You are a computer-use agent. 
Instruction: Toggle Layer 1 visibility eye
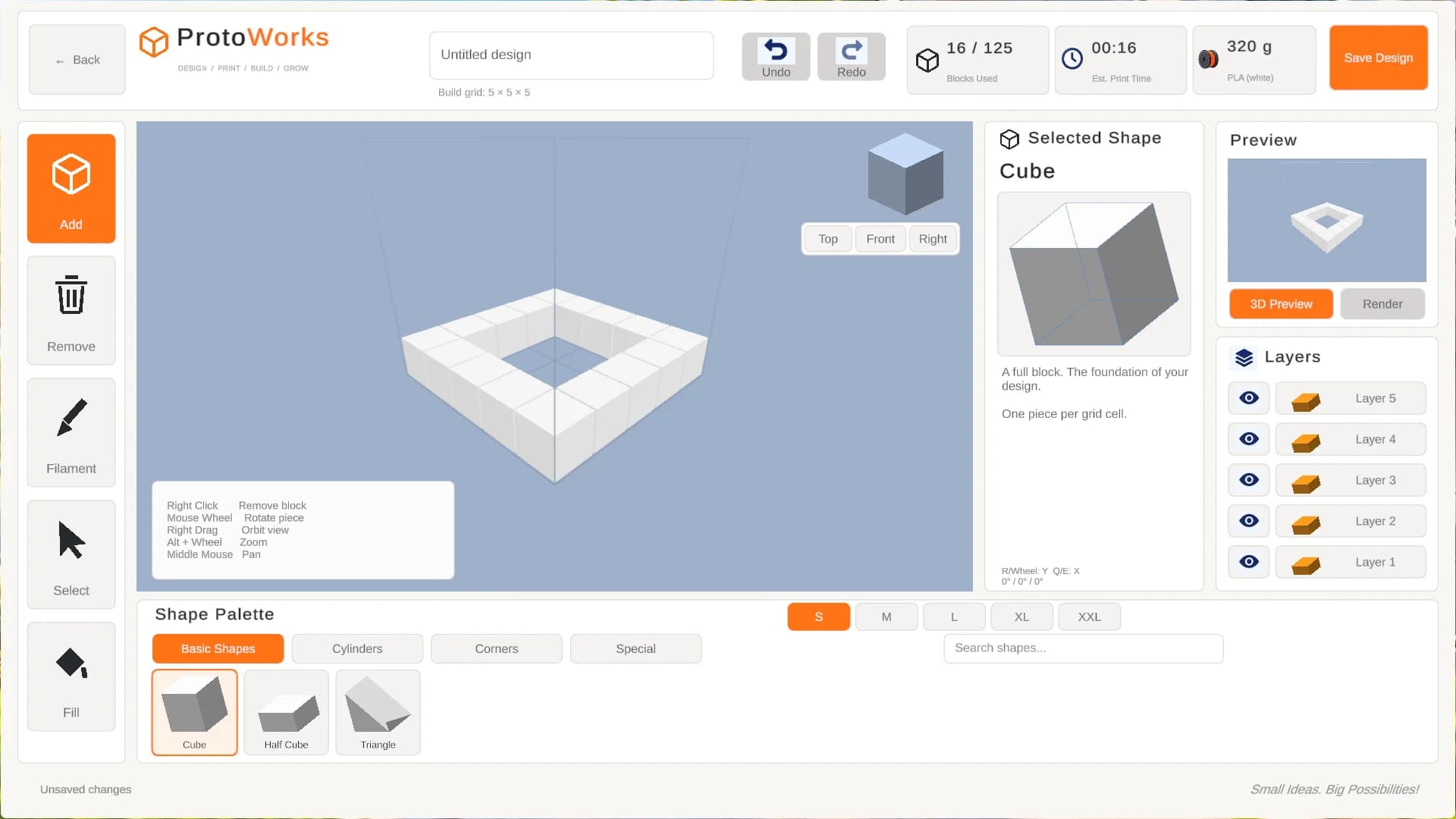1248,562
